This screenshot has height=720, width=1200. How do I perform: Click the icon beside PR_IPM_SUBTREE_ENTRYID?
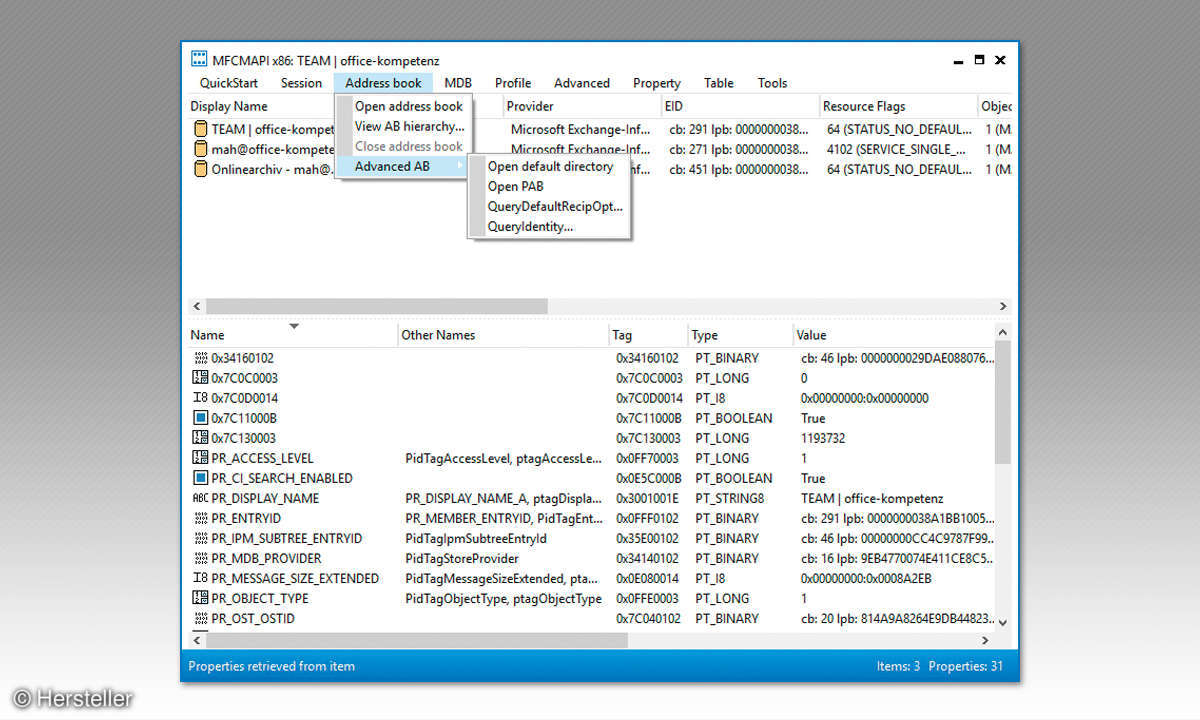(200, 538)
